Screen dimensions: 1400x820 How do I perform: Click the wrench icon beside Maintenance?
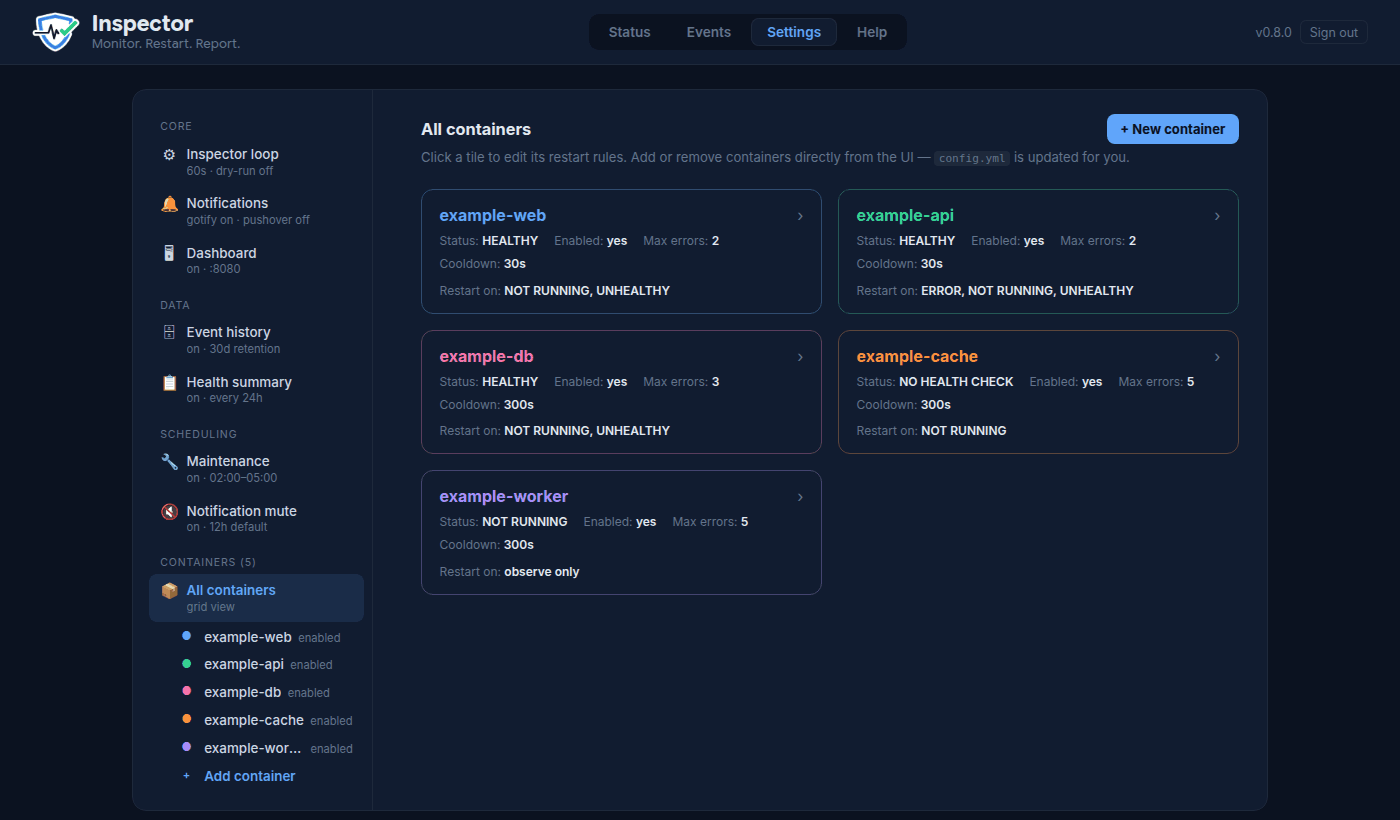pyautogui.click(x=169, y=461)
